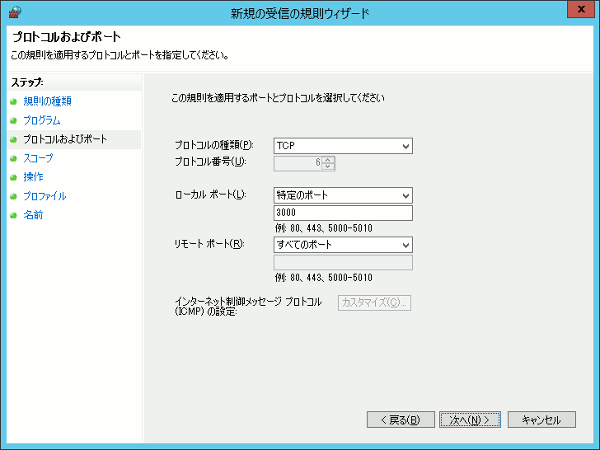The width and height of the screenshot is (600, 450).
Task: Open the ローカル ポート dropdown showing 特定のポート
Action: (x=343, y=195)
